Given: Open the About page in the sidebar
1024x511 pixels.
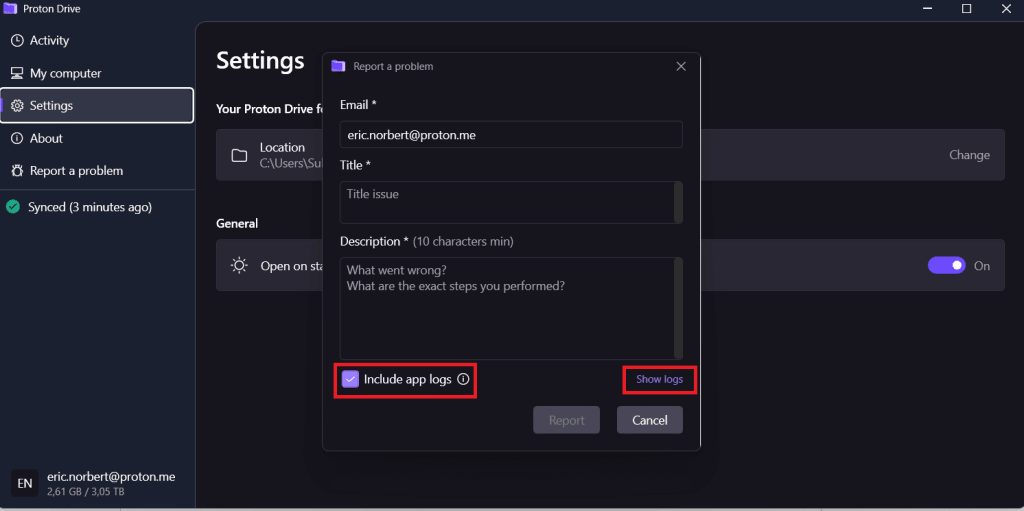Looking at the screenshot, I should [x=97, y=139].
